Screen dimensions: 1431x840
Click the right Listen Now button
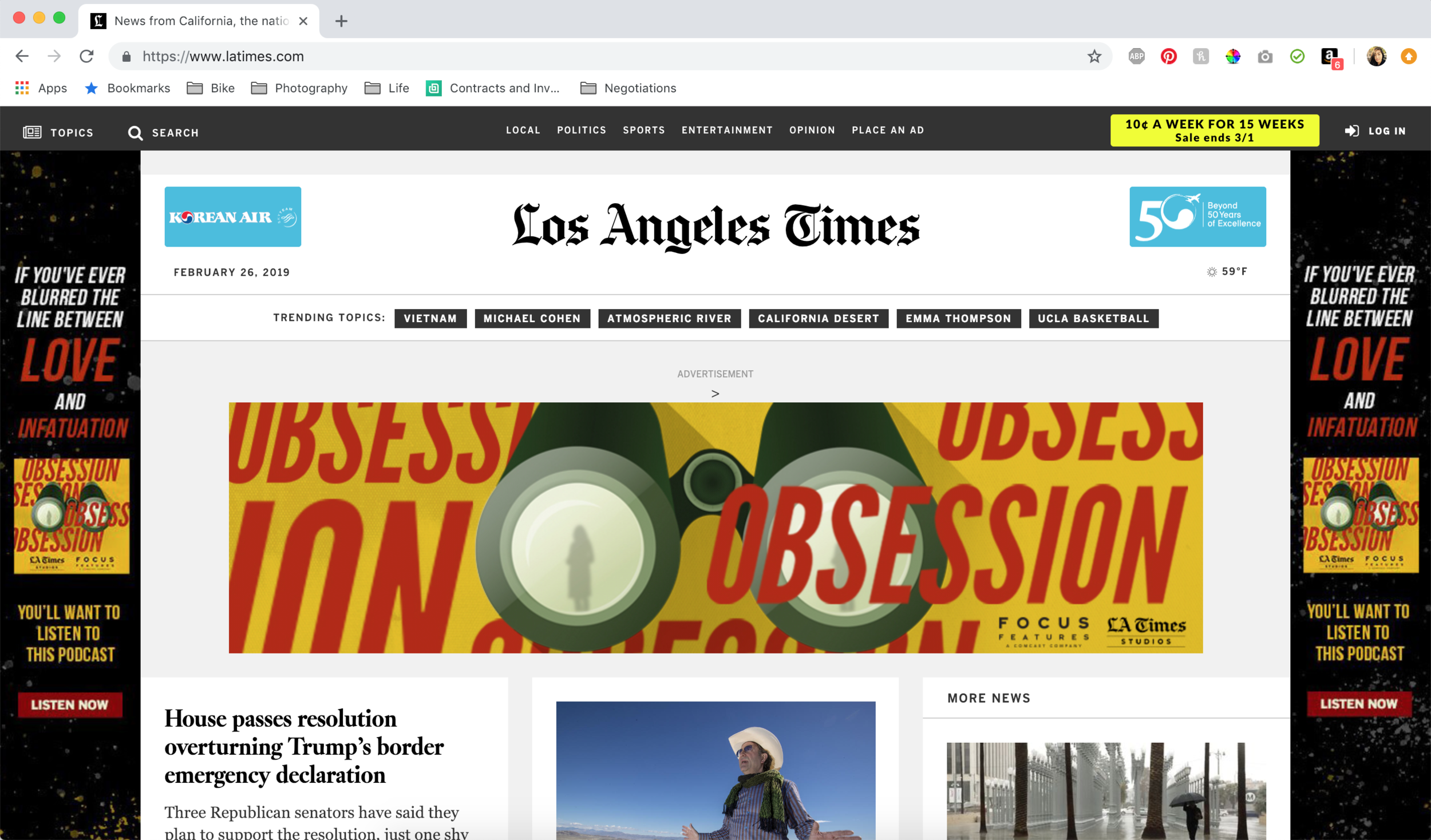point(1359,703)
